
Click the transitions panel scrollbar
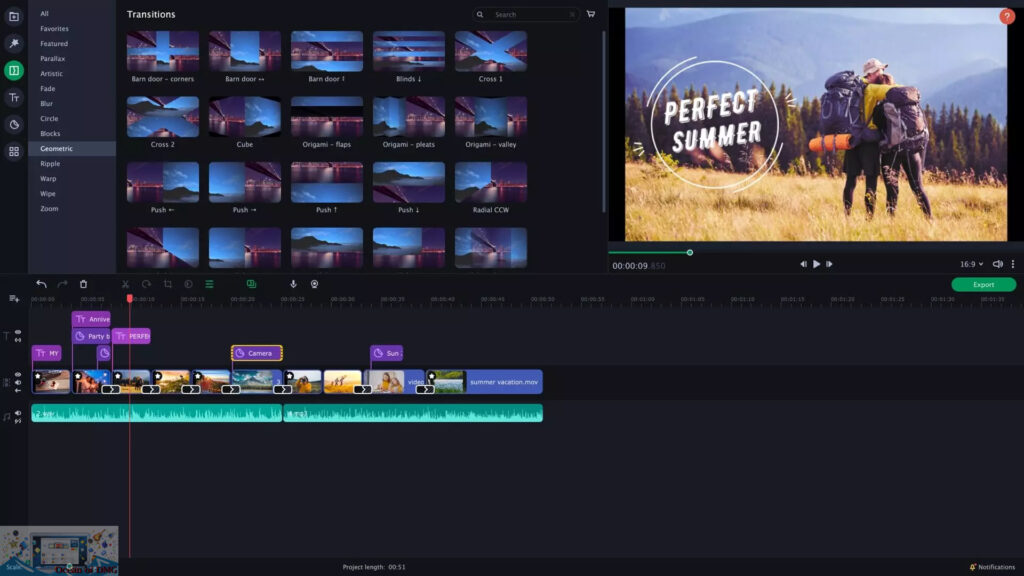coord(603,121)
